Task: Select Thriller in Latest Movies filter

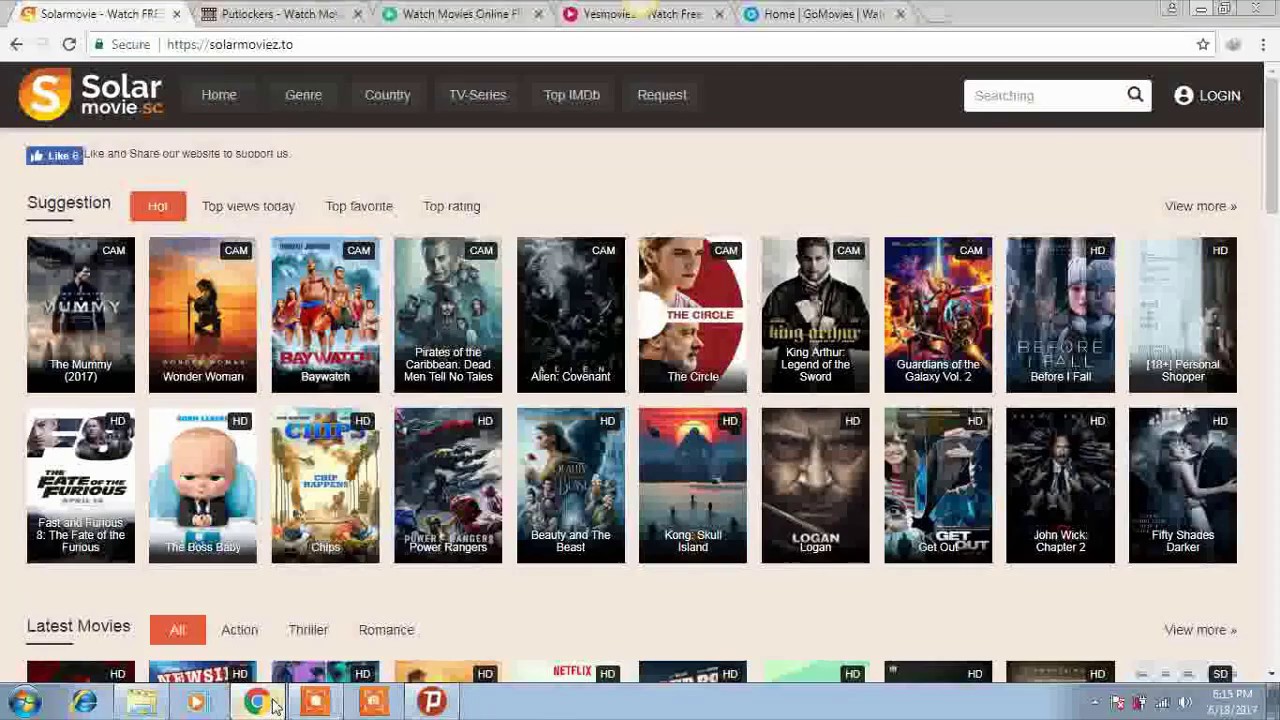Action: click(x=308, y=630)
